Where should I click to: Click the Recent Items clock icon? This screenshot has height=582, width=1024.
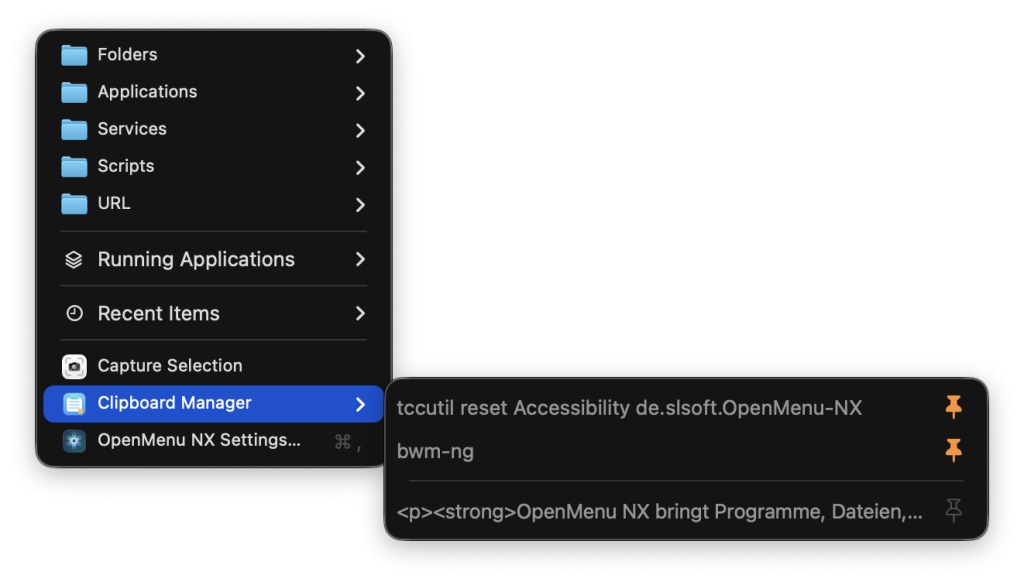[74, 314]
